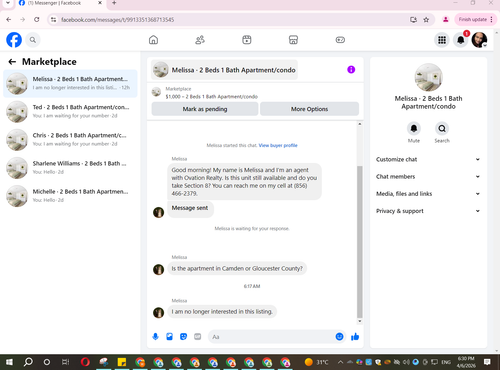
Task: Expand the Chat members section
Action: tap(428, 177)
